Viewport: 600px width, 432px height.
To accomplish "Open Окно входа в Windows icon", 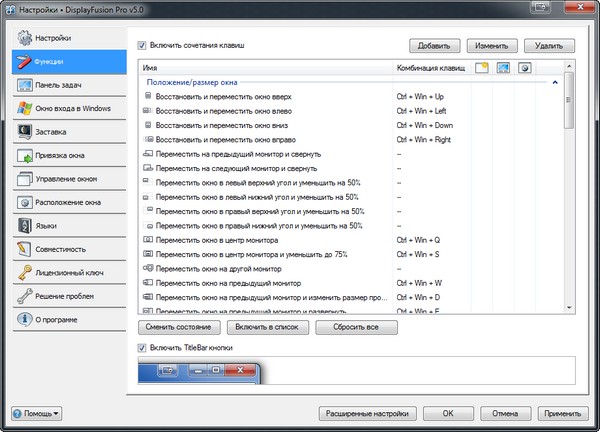I will 23,108.
